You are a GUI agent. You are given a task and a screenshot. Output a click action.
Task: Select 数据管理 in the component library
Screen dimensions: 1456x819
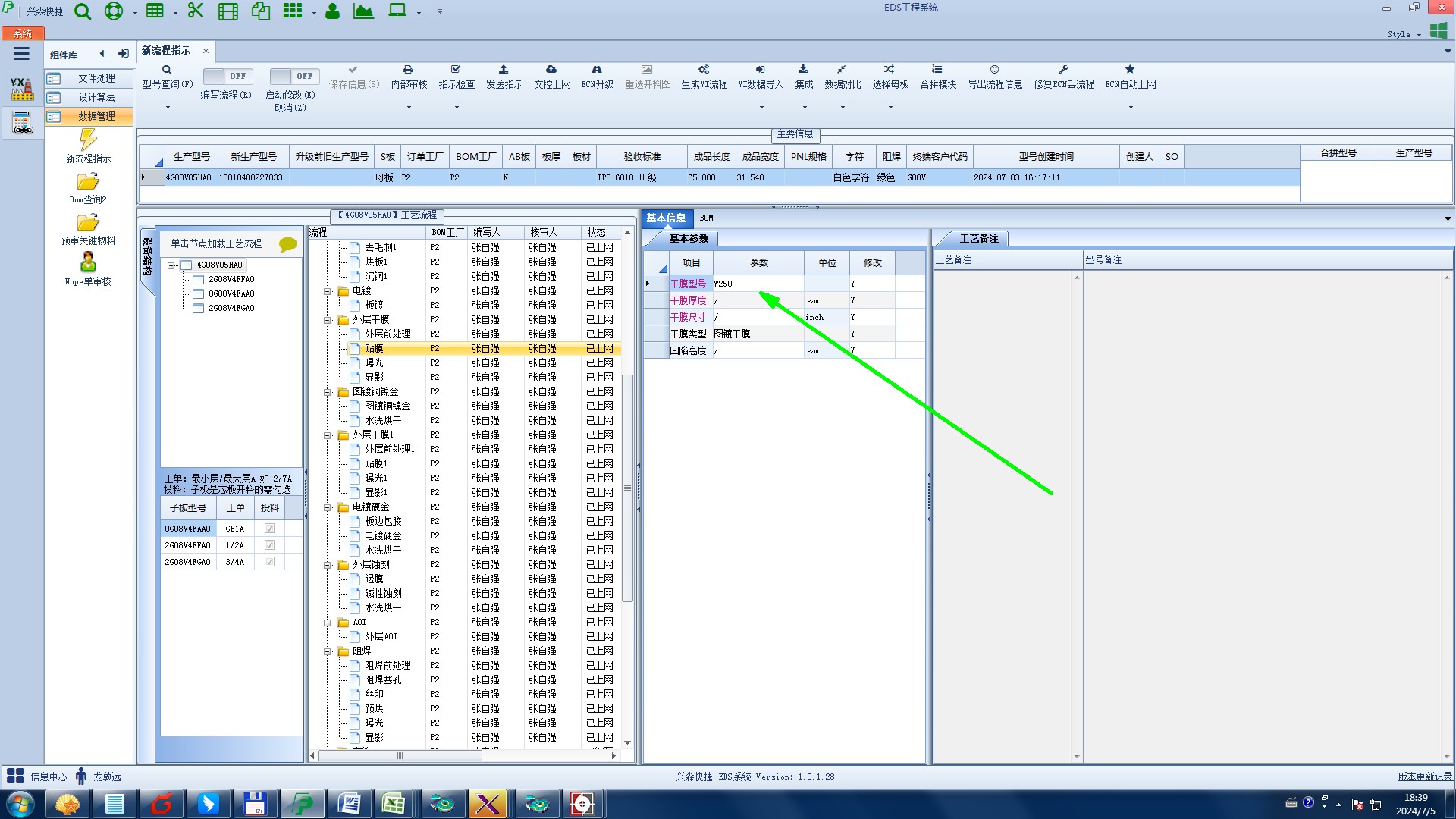(96, 116)
